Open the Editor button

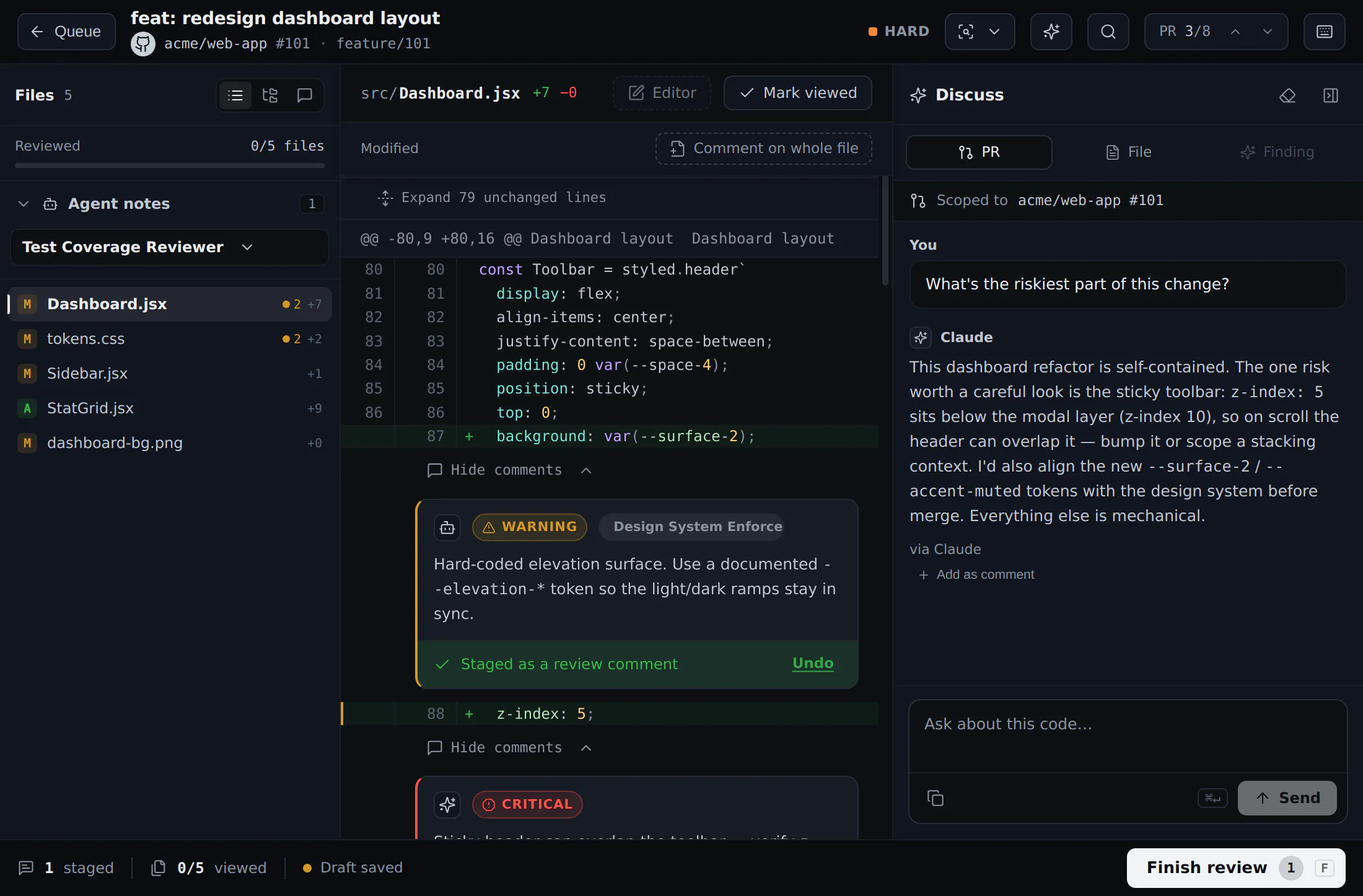[662, 93]
